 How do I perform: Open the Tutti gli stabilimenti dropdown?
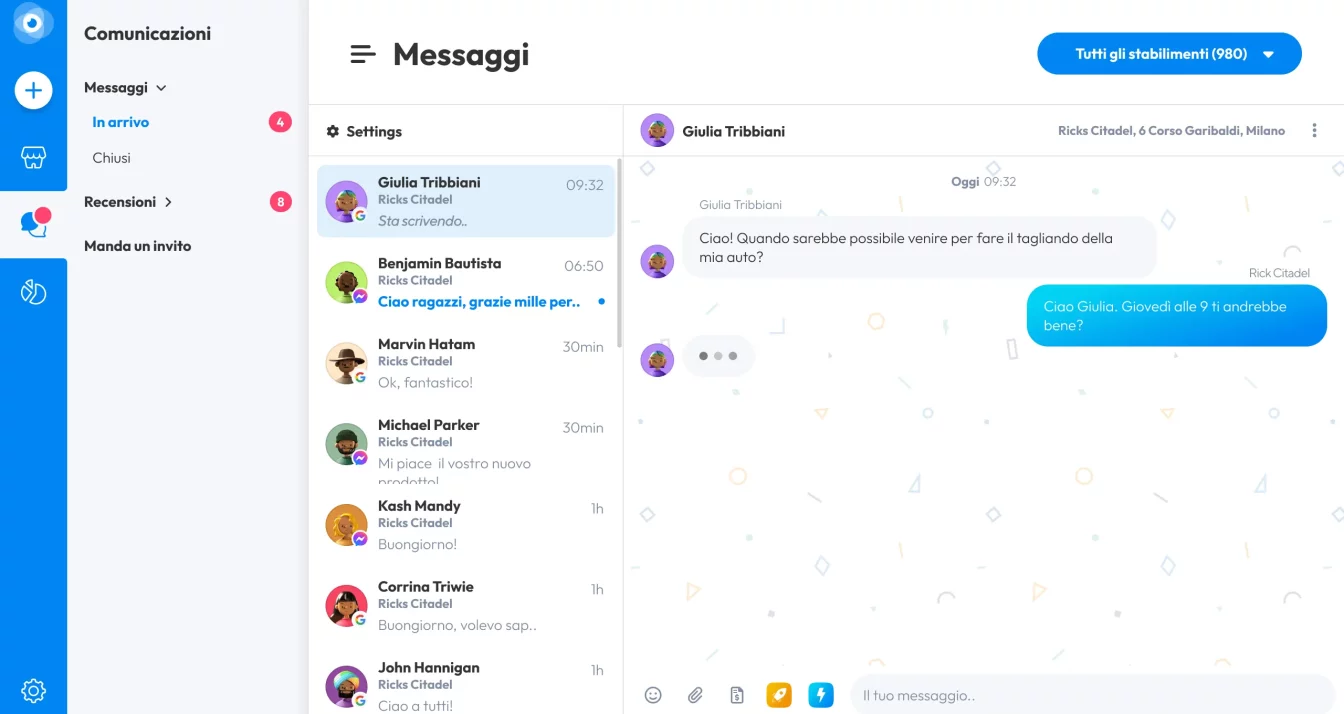(1169, 54)
